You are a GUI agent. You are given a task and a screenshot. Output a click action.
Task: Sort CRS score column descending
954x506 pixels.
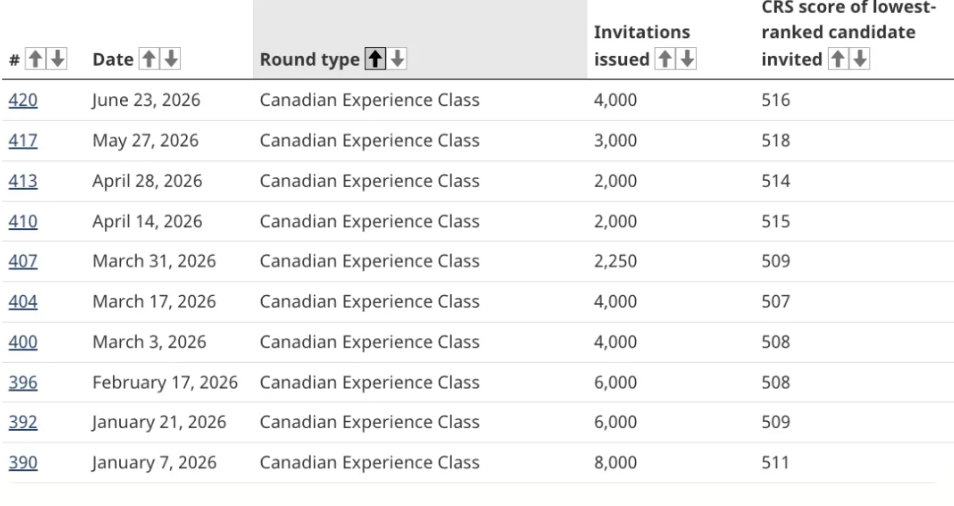[x=860, y=59]
